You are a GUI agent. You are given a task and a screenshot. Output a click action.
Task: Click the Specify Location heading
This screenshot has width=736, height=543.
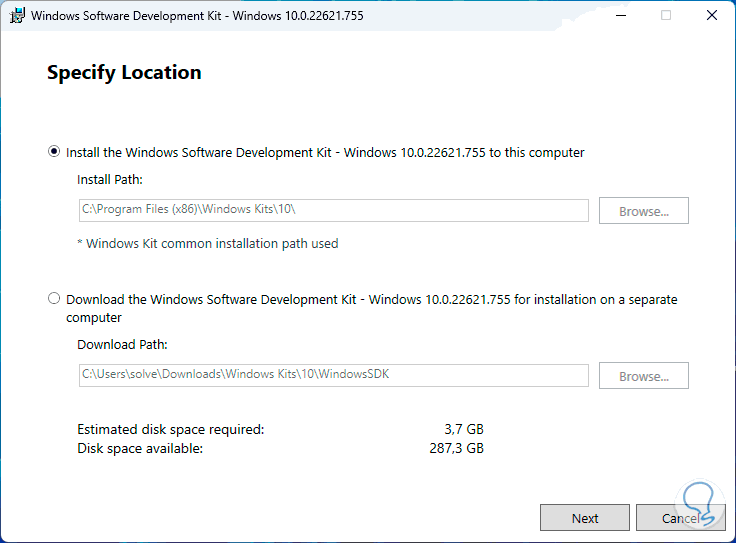124,73
